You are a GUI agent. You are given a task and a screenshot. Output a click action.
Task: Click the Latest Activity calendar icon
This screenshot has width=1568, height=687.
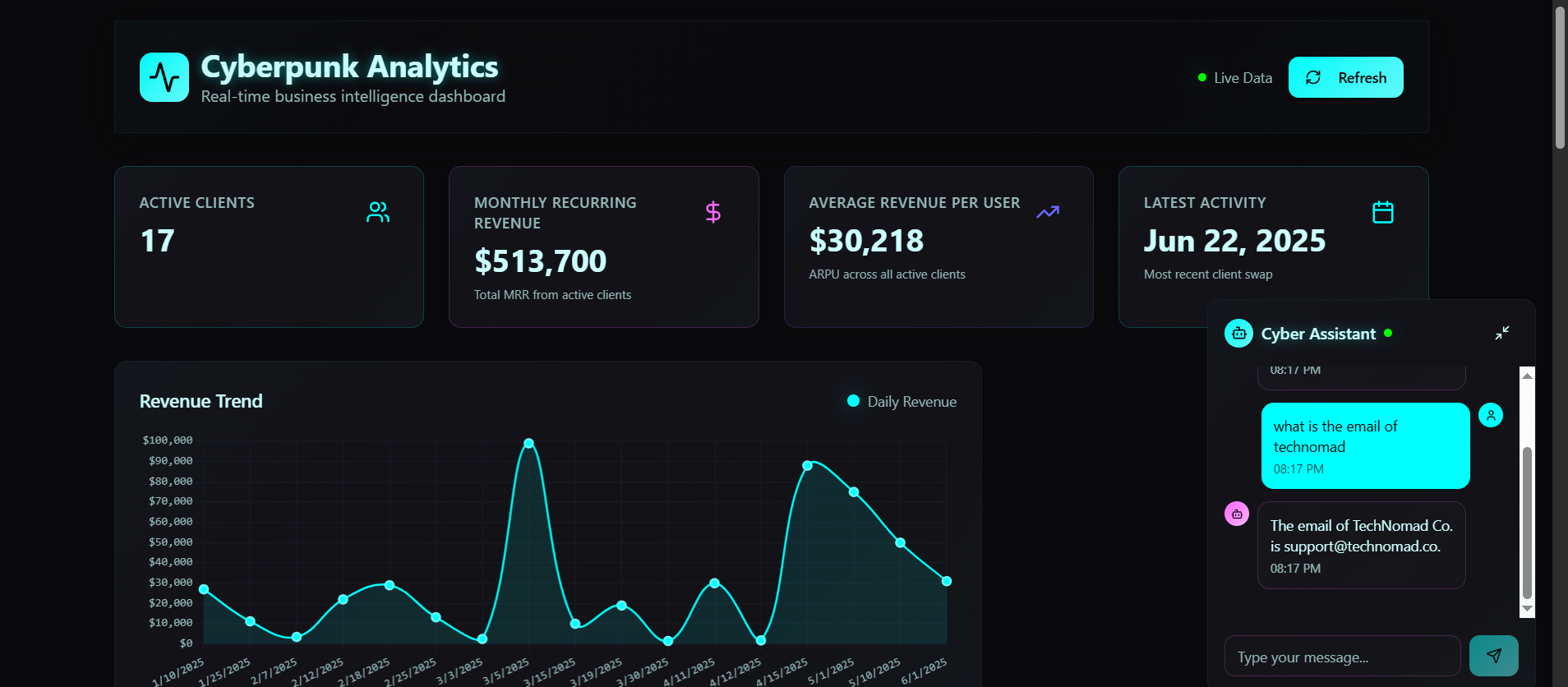pos(1382,212)
